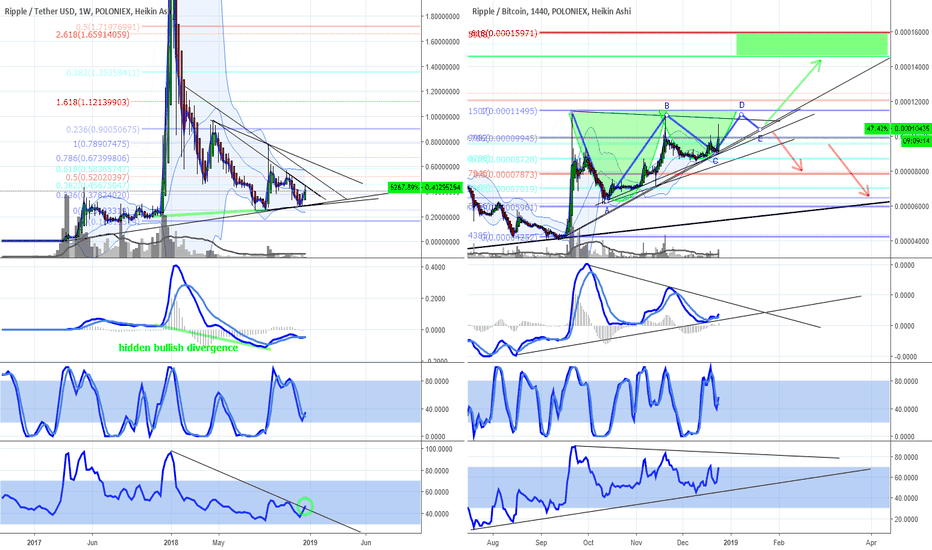Click the 0.382(0.45675047) Fibonacci label
Image resolution: width=932 pixels, height=550 pixels.
(93, 186)
